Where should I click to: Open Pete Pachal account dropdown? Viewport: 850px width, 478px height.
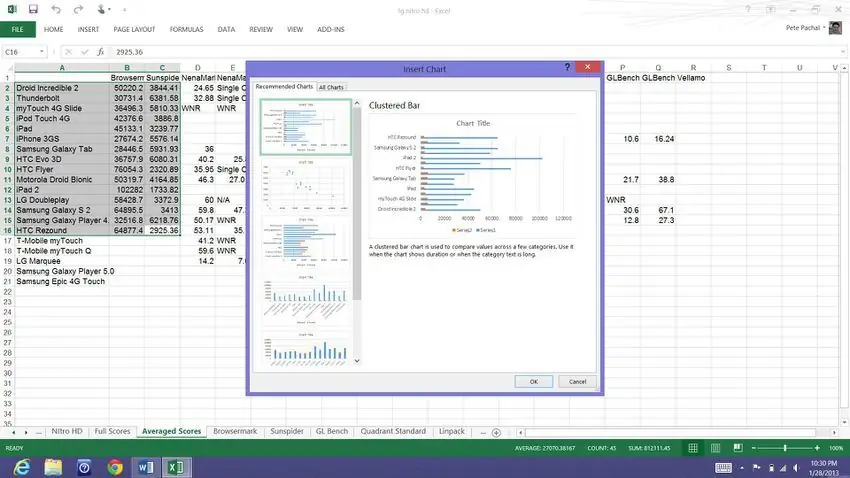pos(806,28)
